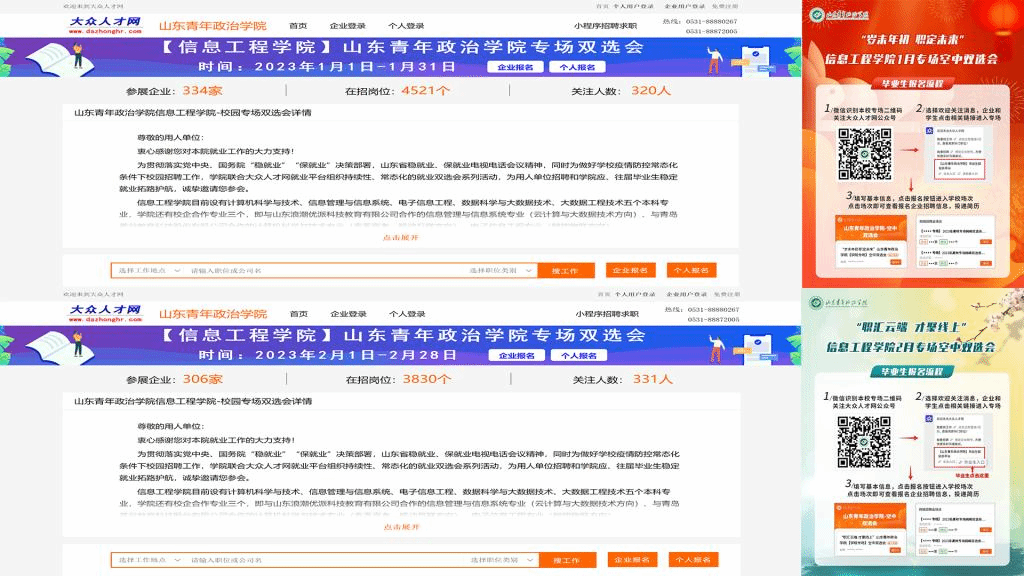Open 企业登录 in February page navigation bar

(x=348, y=314)
